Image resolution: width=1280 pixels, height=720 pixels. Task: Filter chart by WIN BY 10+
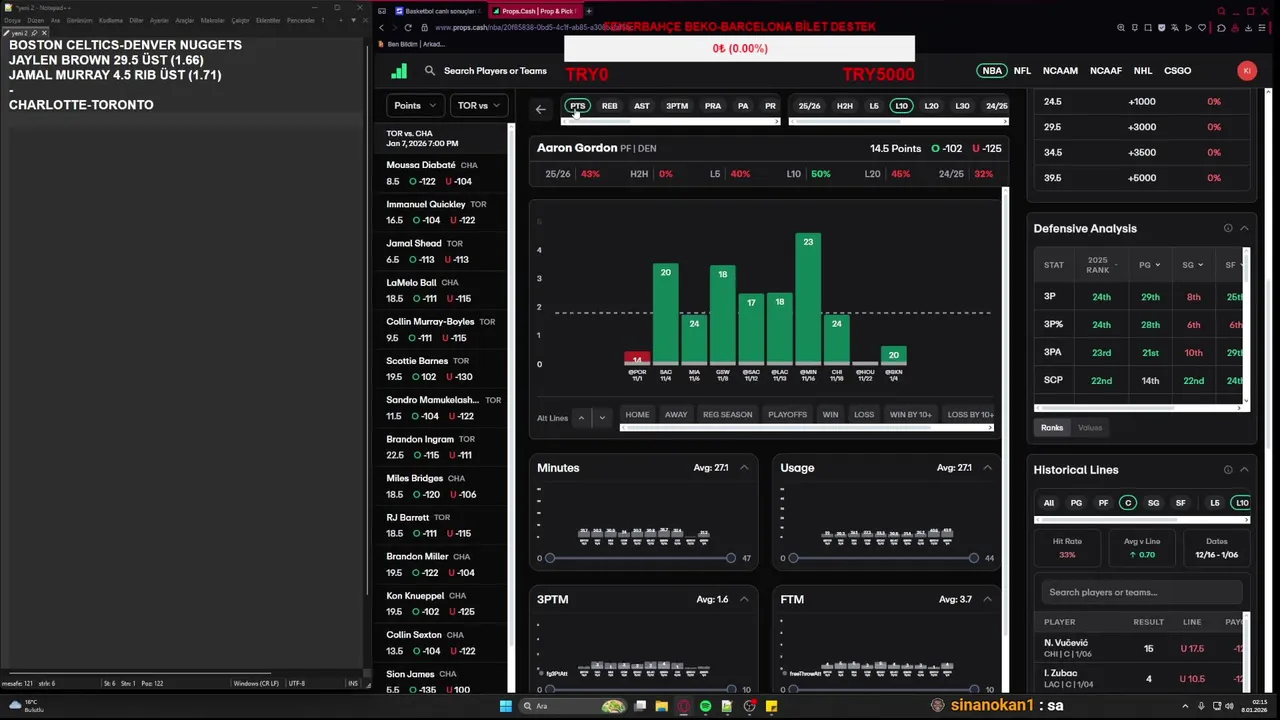tap(910, 414)
